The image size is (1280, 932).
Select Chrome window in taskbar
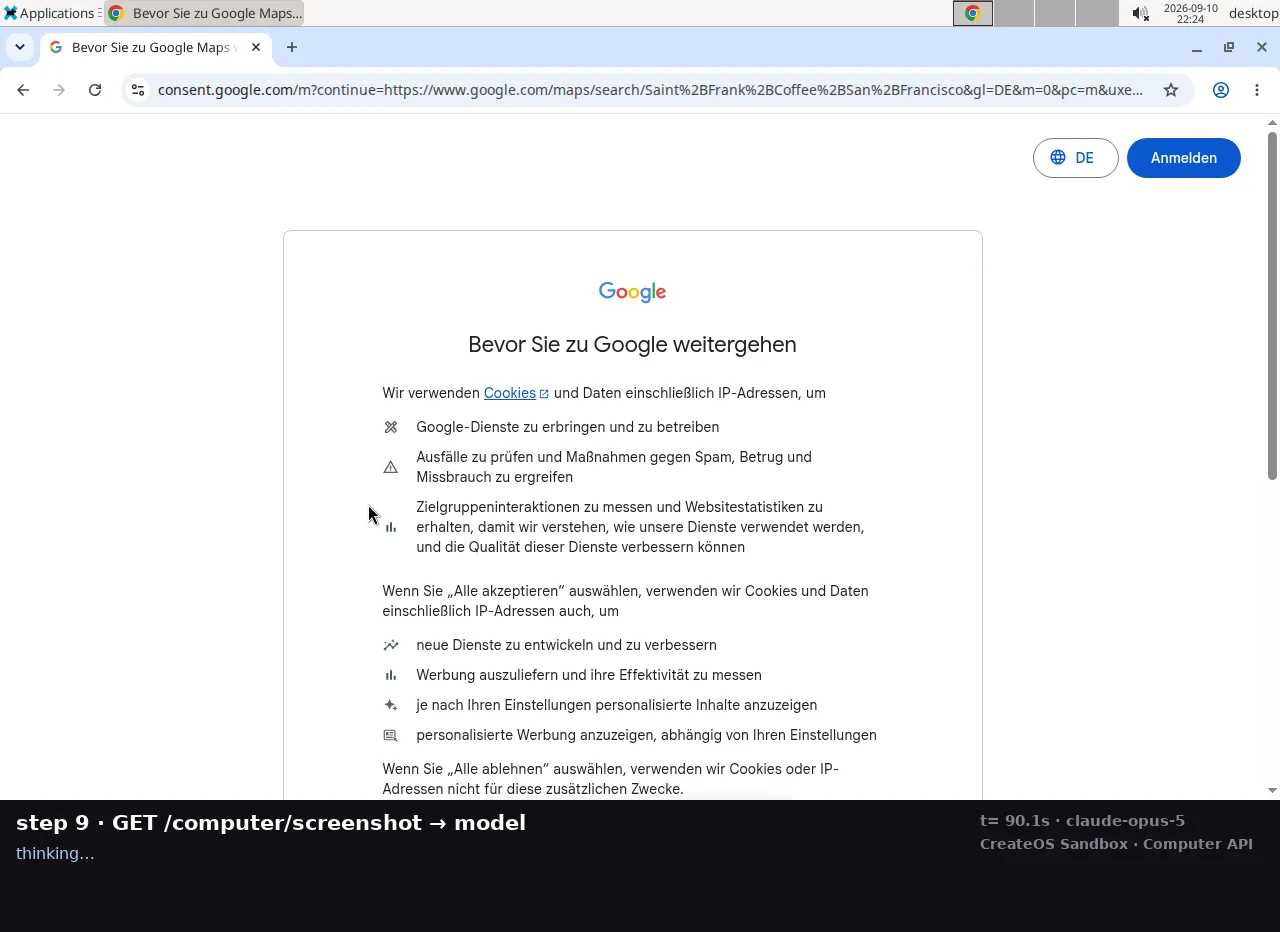[x=204, y=13]
